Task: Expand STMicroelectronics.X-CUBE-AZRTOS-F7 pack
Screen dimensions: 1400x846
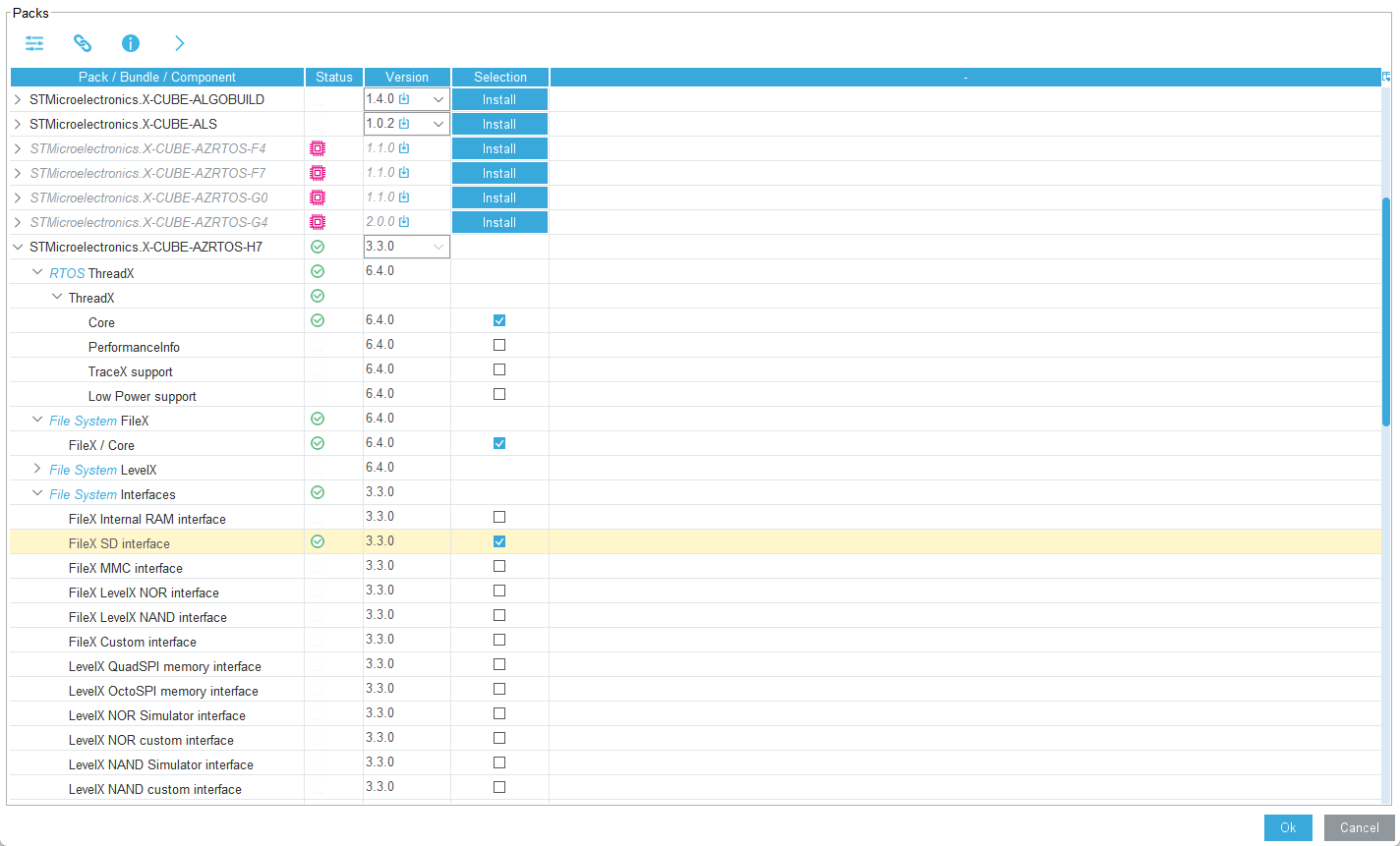Action: pos(17,173)
